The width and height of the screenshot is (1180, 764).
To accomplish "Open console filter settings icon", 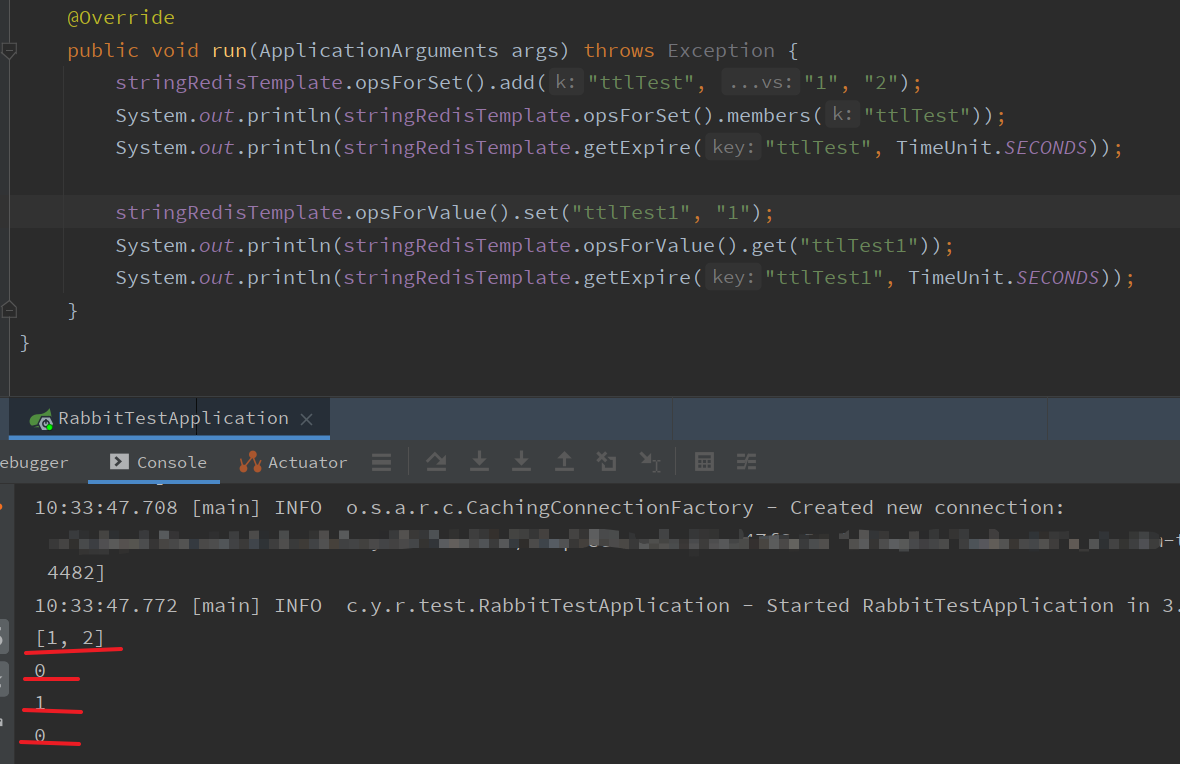I will click(x=746, y=462).
